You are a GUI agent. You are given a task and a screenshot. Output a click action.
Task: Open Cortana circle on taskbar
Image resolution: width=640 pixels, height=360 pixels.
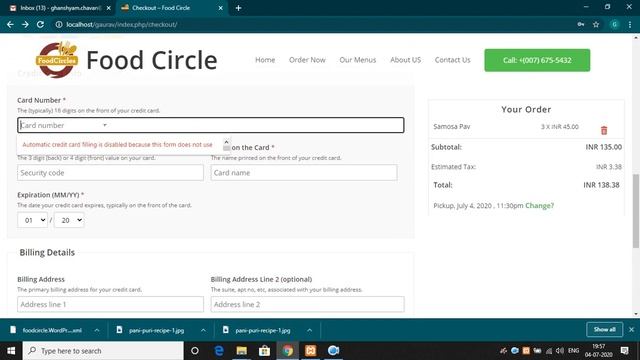coord(195,351)
